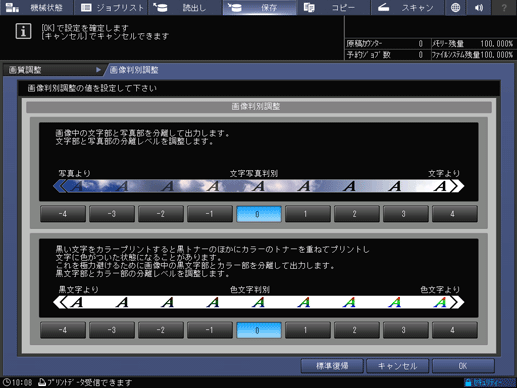The height and width of the screenshot is (388, 517).
Task: Switch to the ジョブリスト tab
Action: [x=111, y=7]
